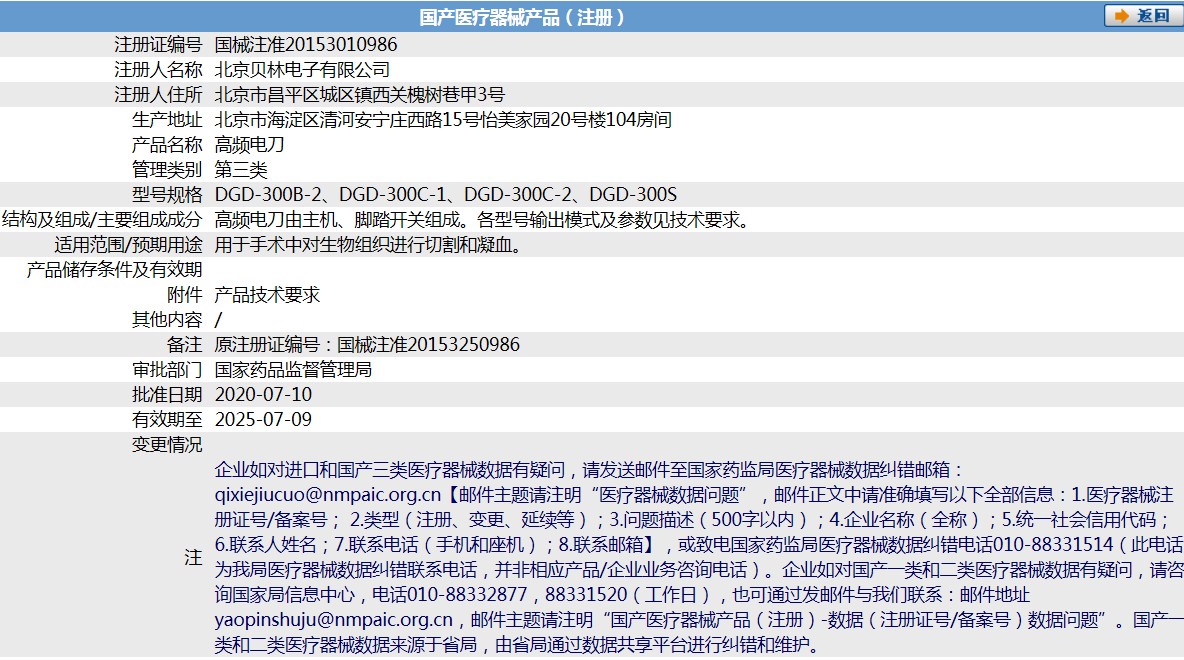Click the 注册证编号 label

click(158, 45)
